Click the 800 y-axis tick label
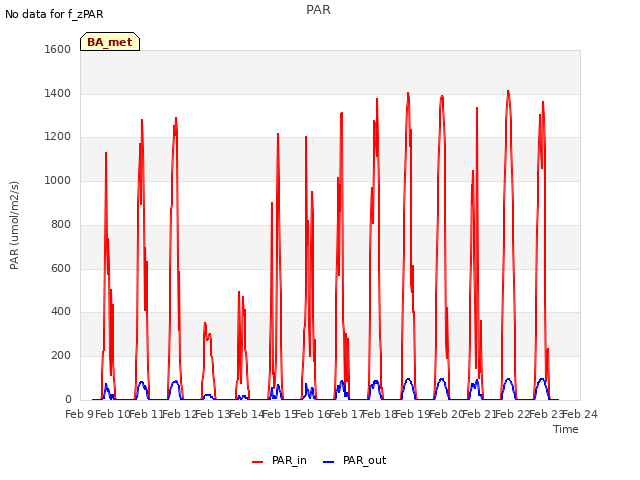The height and width of the screenshot is (480, 640). [61, 224]
